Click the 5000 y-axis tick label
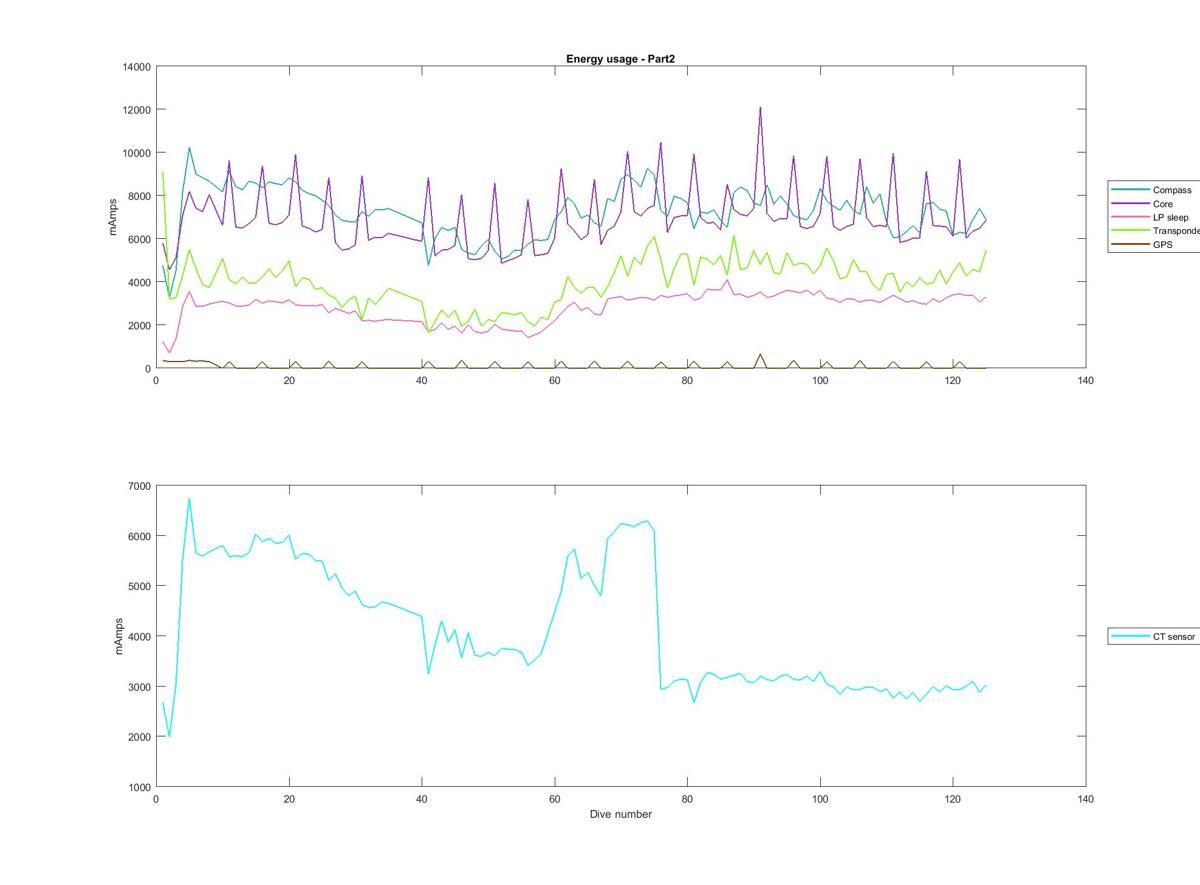1200x885 pixels. click(140, 586)
